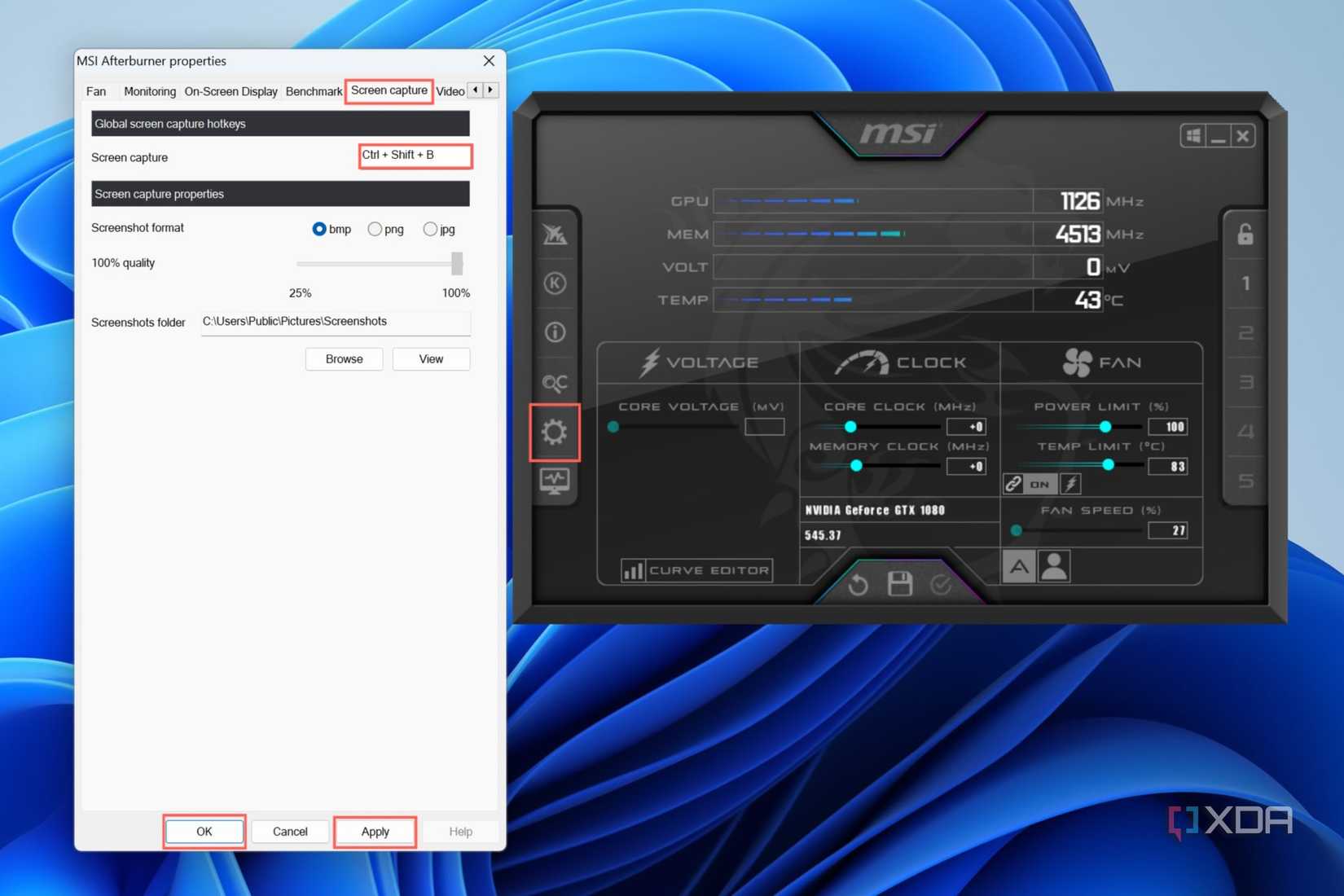The image size is (1344, 896).
Task: Select bmp screenshot format
Action: click(319, 230)
